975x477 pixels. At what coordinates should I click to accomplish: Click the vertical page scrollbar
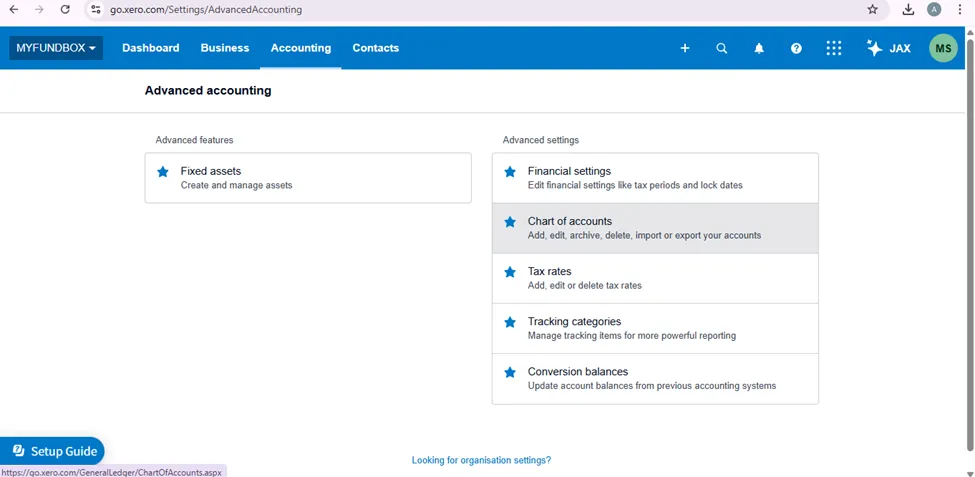pyautogui.click(x=970, y=243)
